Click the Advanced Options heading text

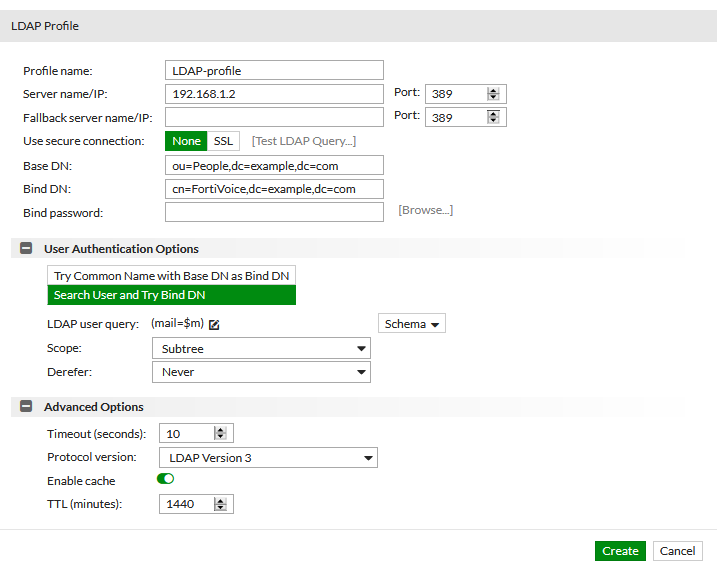pyautogui.click(x=94, y=406)
